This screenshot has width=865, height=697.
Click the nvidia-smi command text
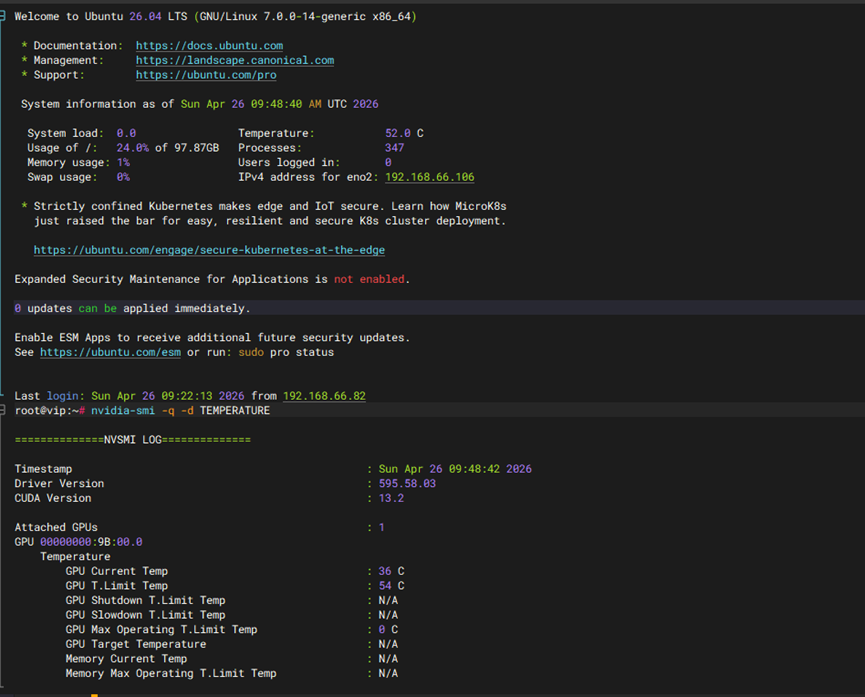click(x=123, y=411)
